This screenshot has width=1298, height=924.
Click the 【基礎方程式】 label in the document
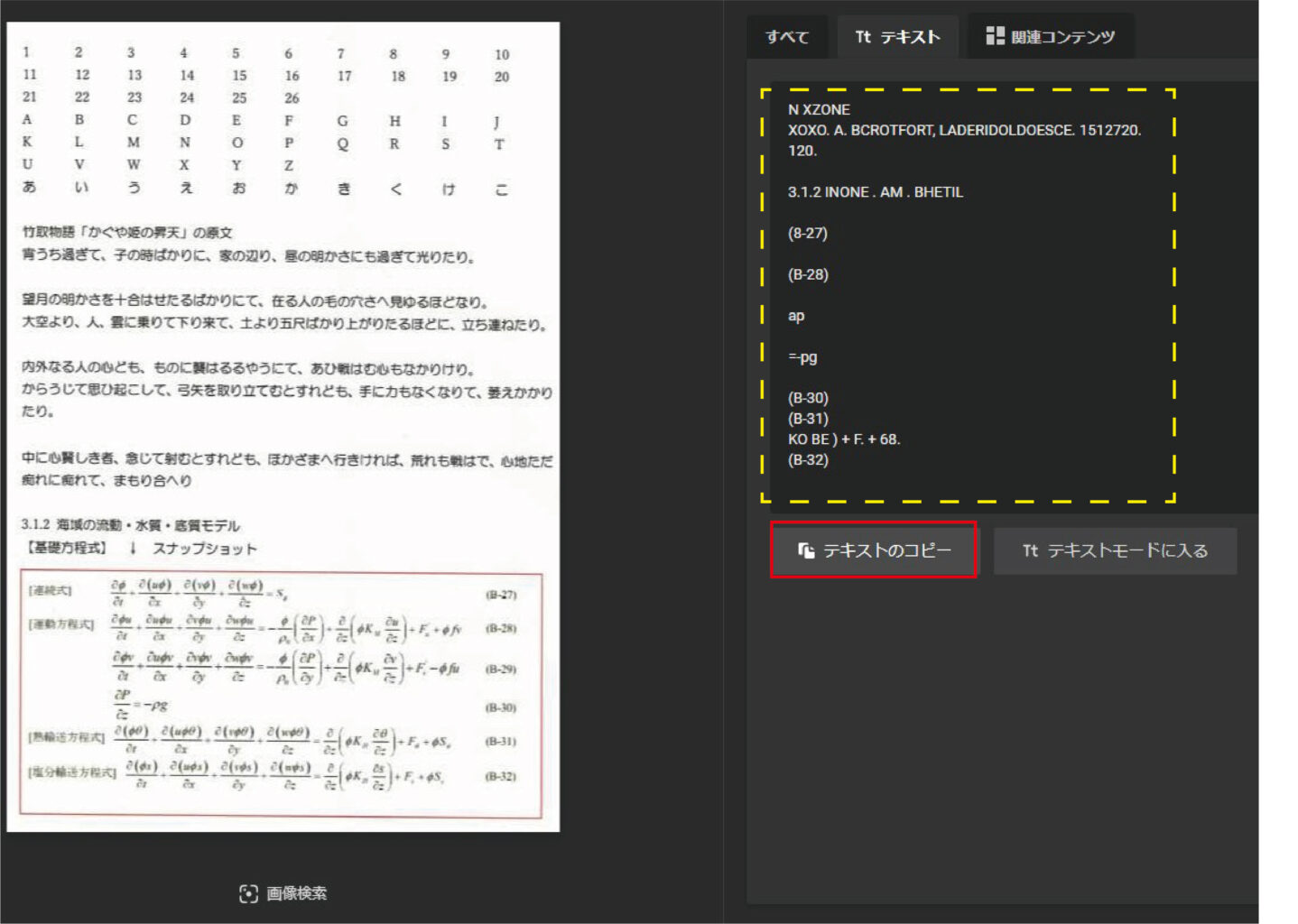[x=67, y=548]
